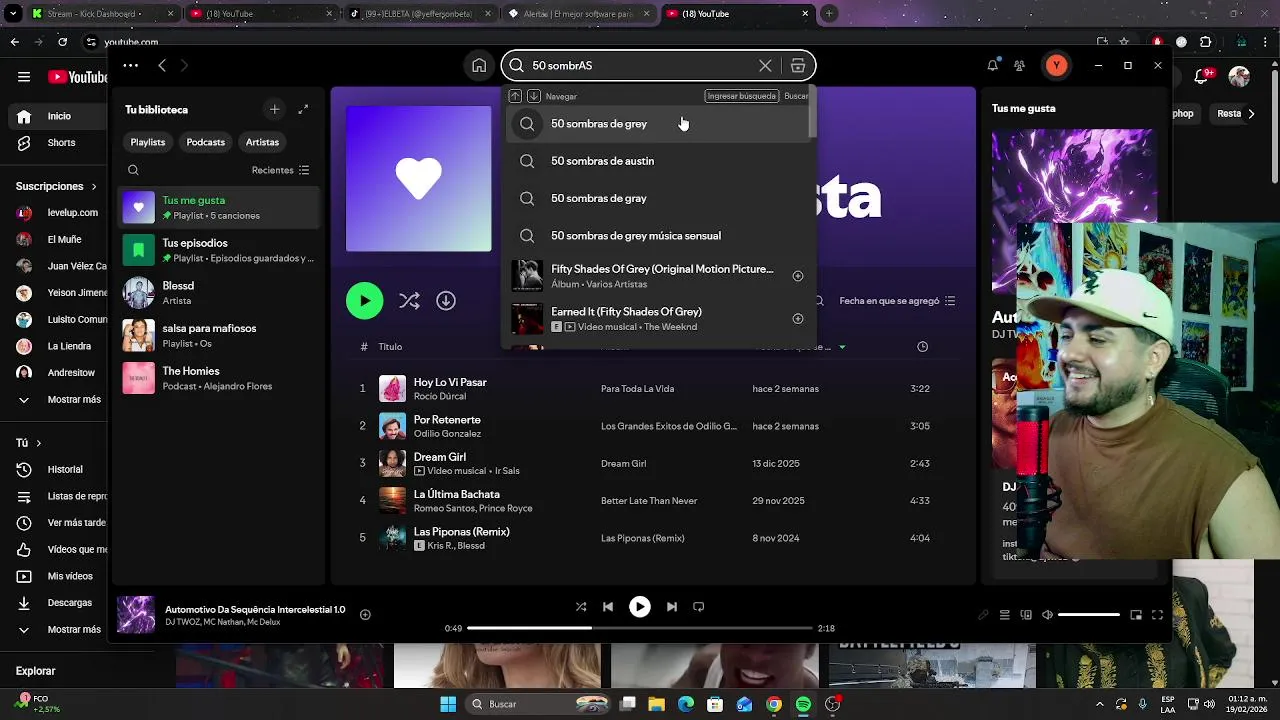The height and width of the screenshot is (720, 1280).
Task: Enter full screen player view
Action: click(x=1157, y=615)
